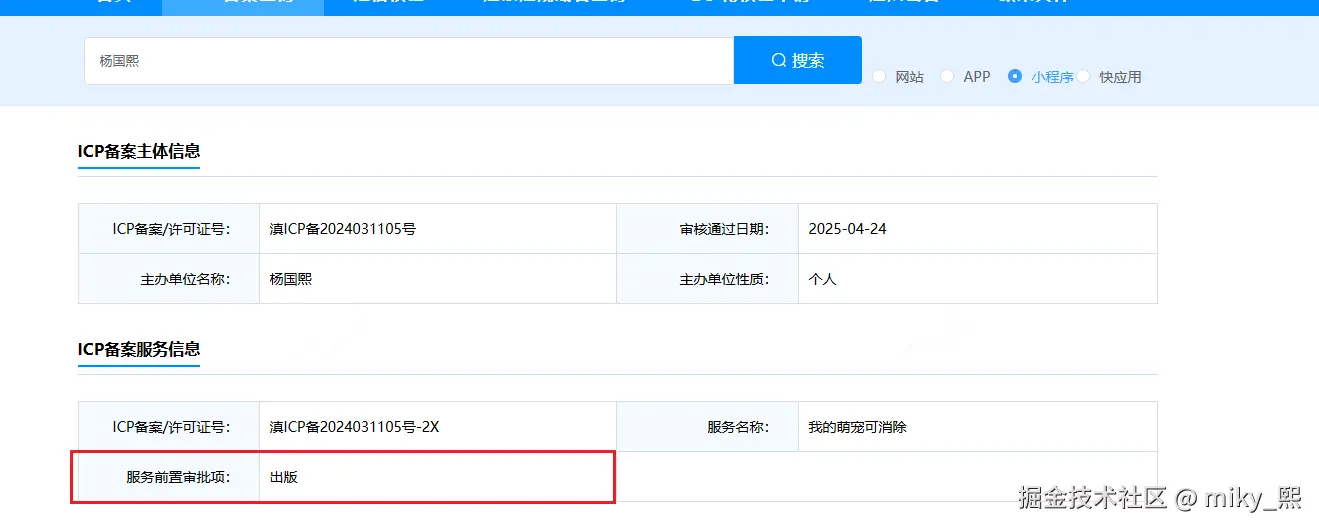Click the search box containing 杨国熙
The width and height of the screenshot is (1319, 530).
coord(409,61)
